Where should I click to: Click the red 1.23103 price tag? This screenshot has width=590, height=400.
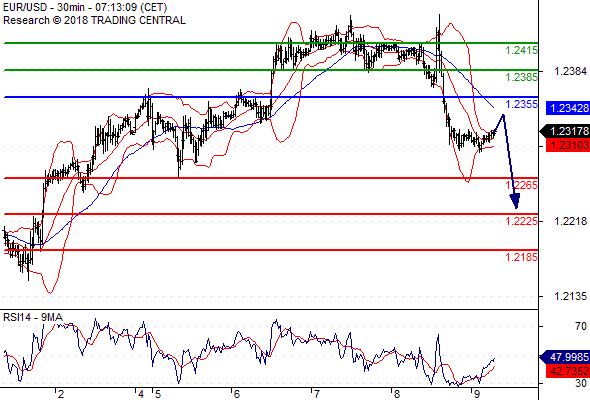coord(568,145)
